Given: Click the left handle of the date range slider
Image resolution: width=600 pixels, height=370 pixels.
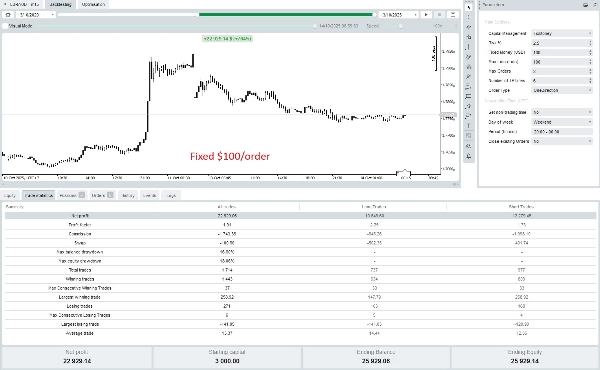Looking at the screenshot, I should coord(198,15).
